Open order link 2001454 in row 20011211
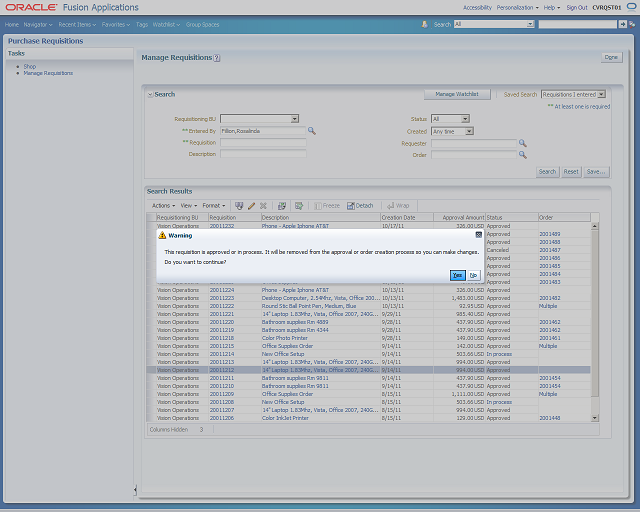 550,378
